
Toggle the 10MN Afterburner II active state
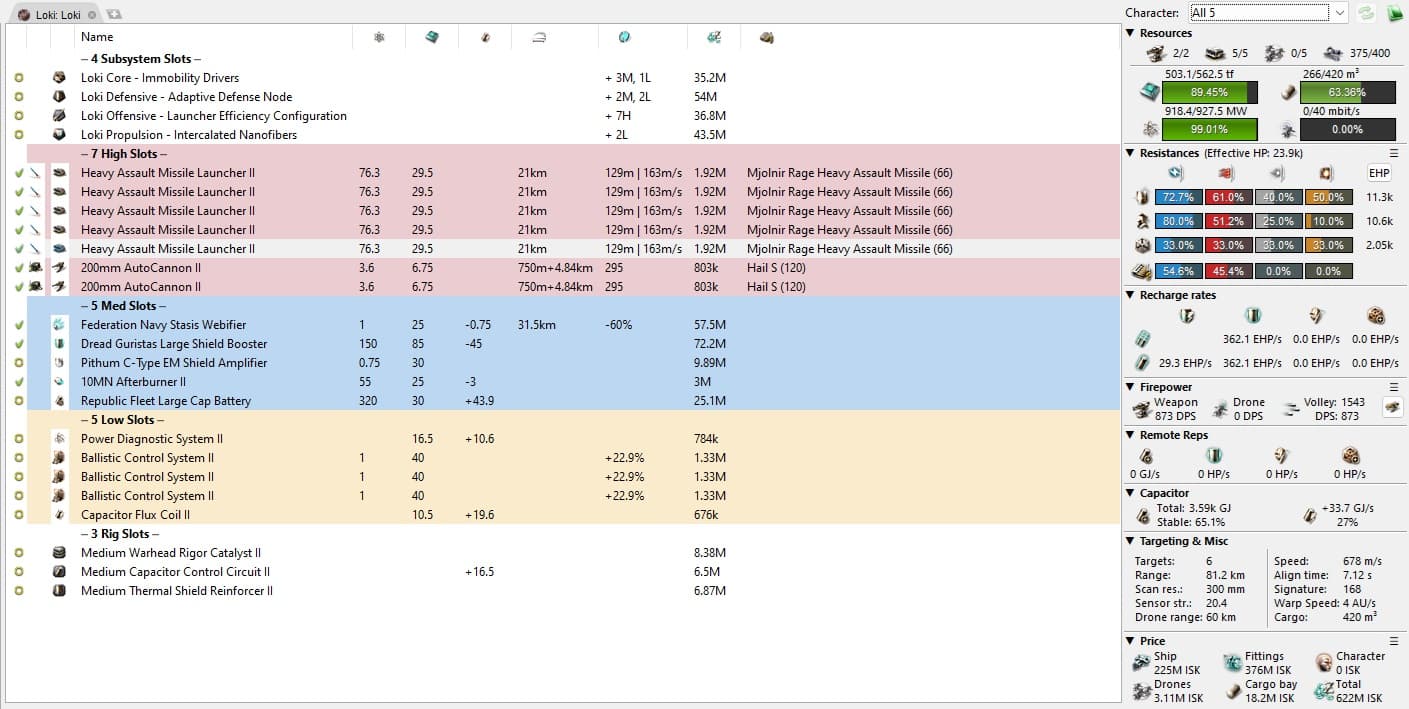[19, 382]
